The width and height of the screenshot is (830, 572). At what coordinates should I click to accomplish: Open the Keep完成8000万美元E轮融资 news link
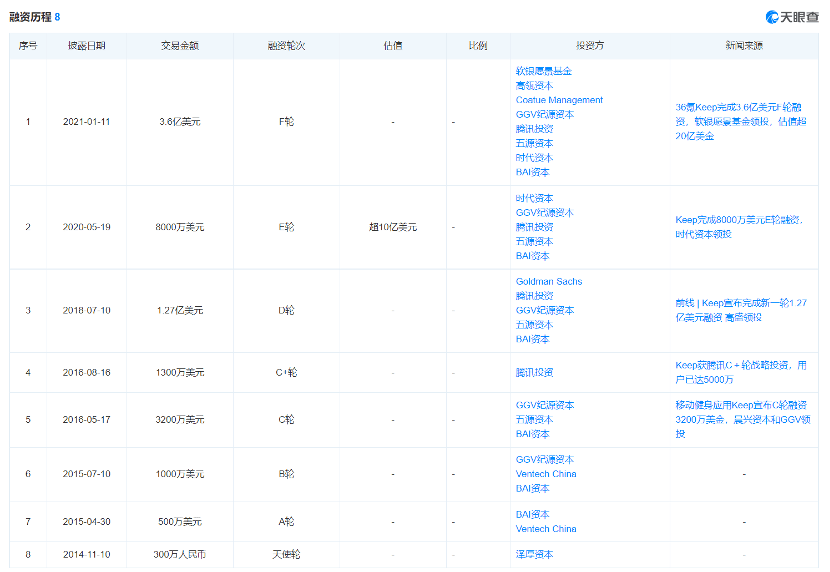tap(739, 227)
